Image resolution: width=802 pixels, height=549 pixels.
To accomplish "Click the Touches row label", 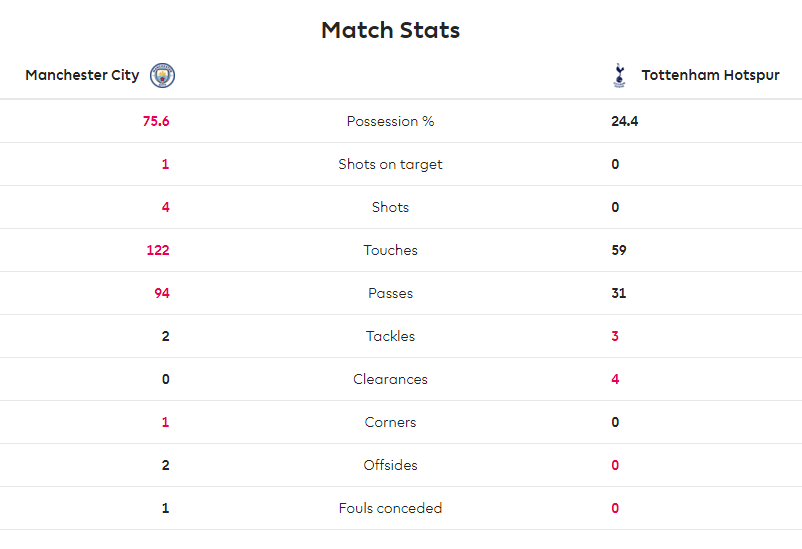I will [x=390, y=250].
